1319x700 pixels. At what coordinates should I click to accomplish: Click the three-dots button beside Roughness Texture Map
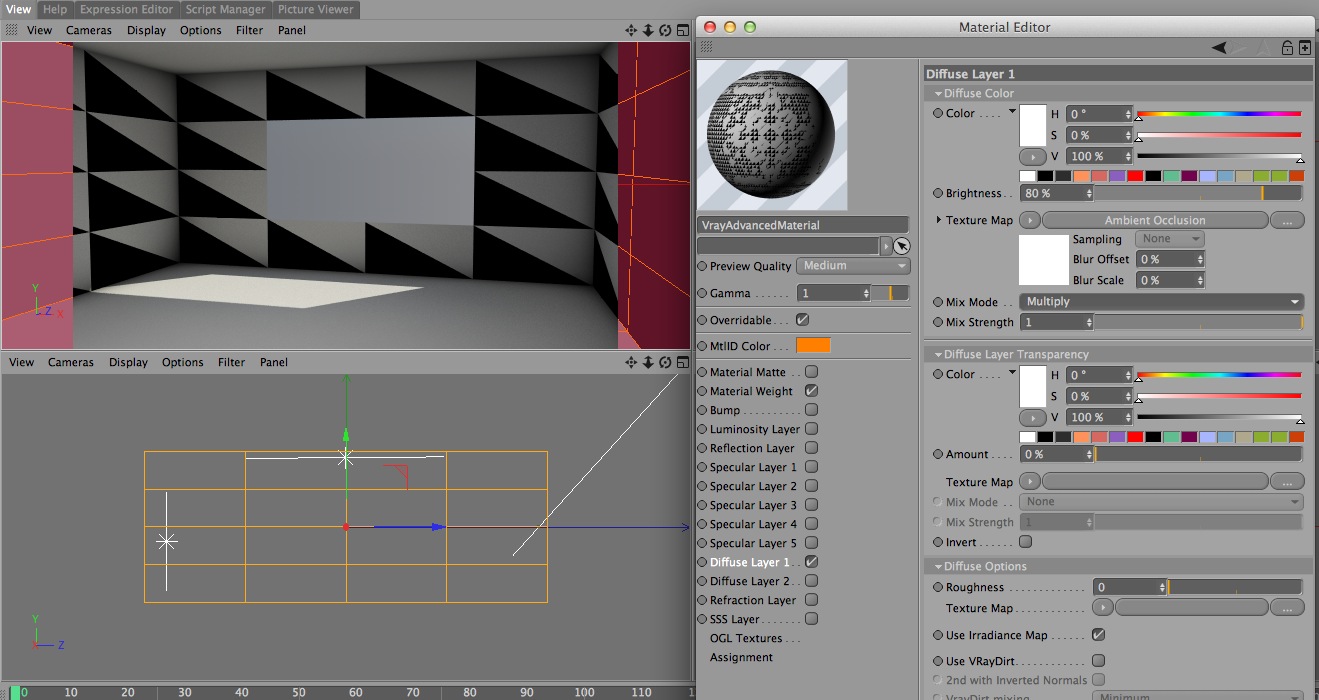(x=1288, y=607)
